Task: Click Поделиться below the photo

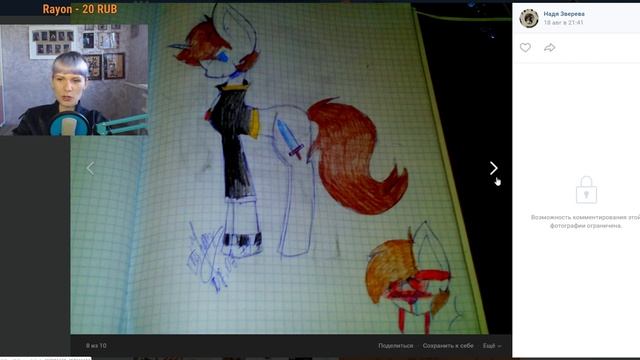Action: click(x=395, y=346)
